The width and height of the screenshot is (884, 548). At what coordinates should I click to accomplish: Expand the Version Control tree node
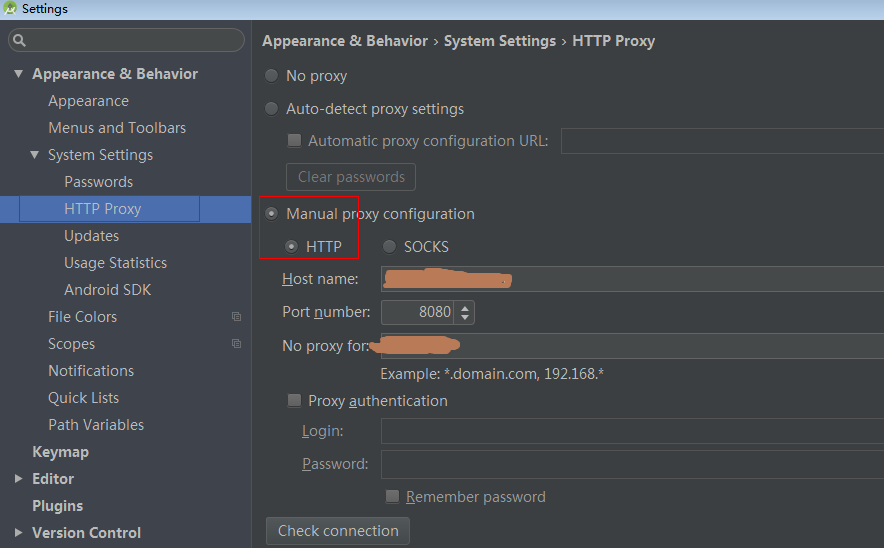19,532
